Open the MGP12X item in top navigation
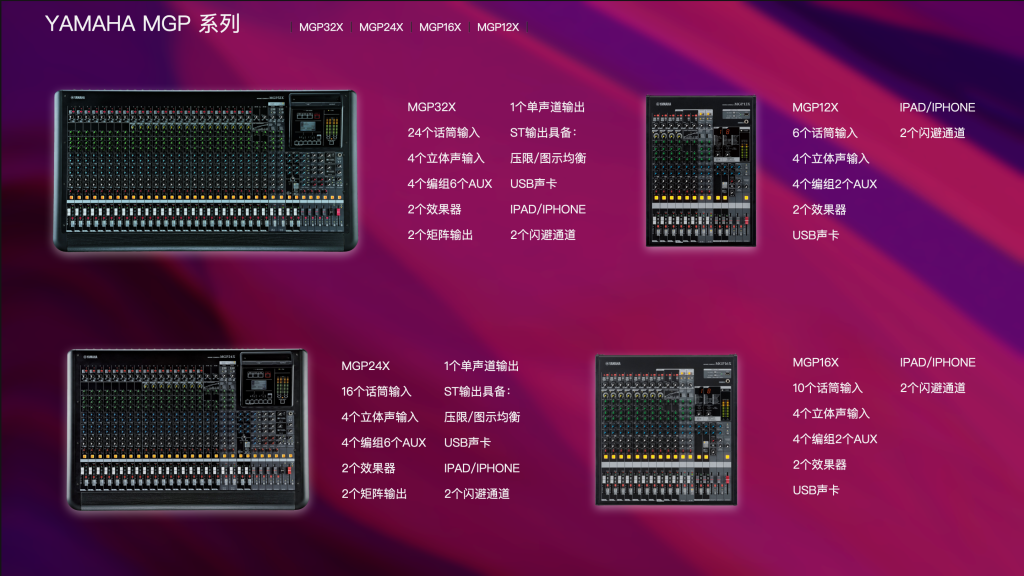Screen dimensions: 1024x576 [497, 27]
